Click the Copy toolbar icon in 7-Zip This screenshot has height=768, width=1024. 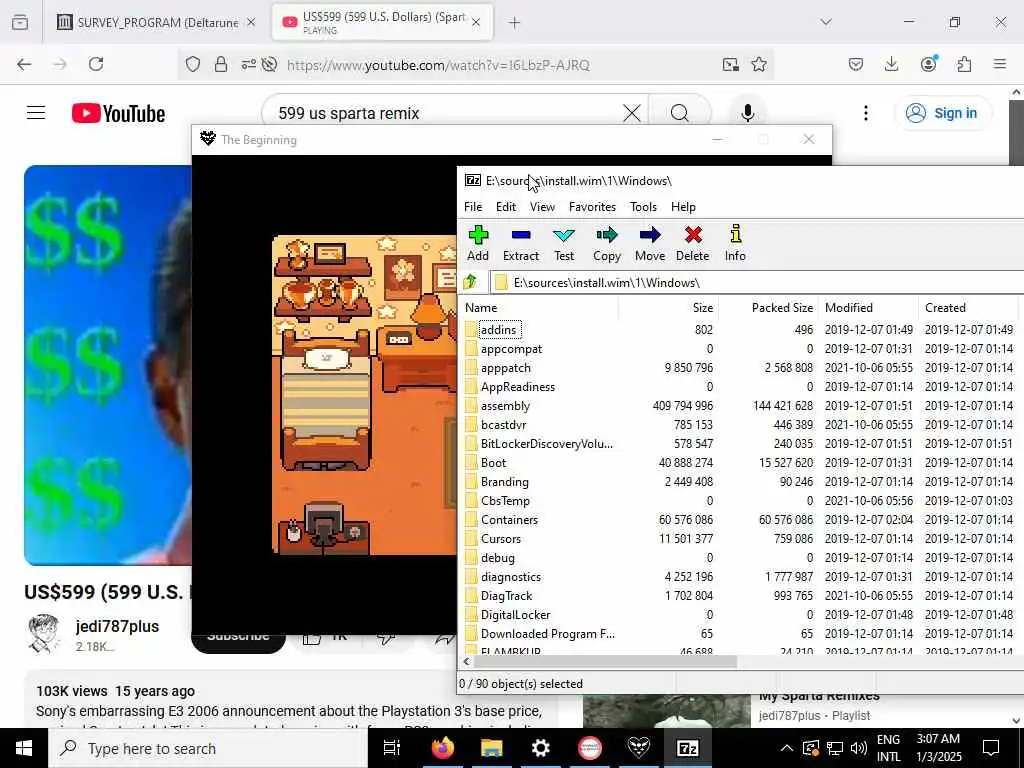[x=607, y=244]
